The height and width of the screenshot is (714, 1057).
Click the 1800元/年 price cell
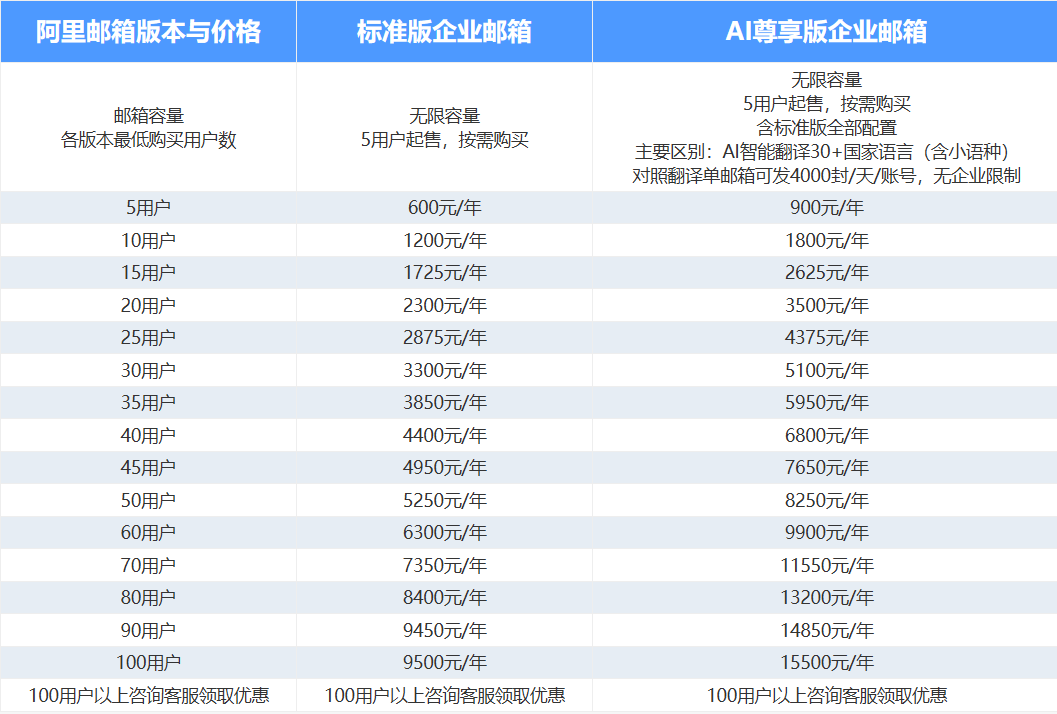click(x=826, y=240)
